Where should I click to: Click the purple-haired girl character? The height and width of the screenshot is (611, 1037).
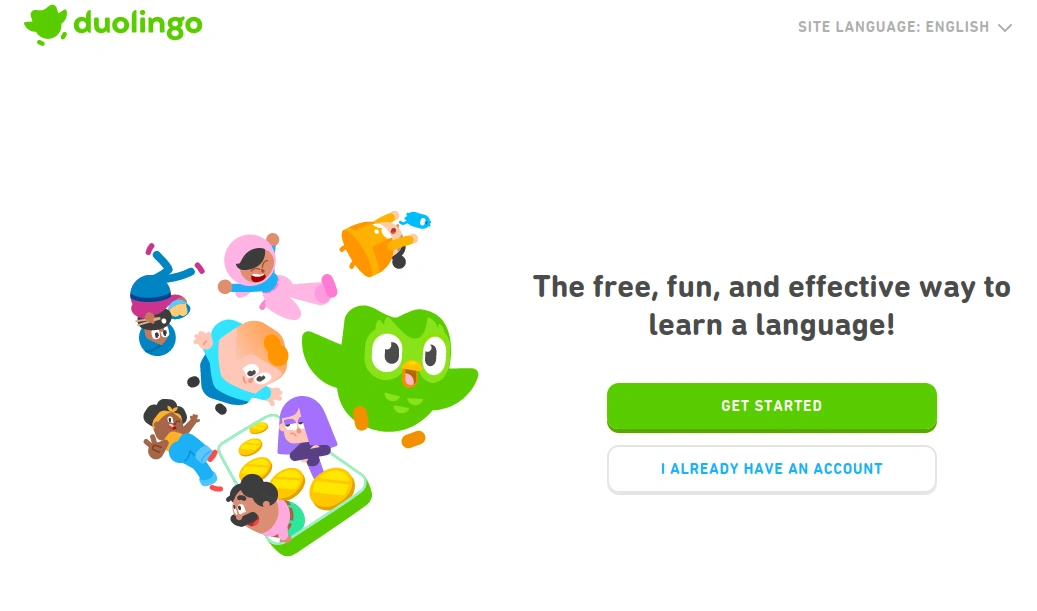pos(305,430)
